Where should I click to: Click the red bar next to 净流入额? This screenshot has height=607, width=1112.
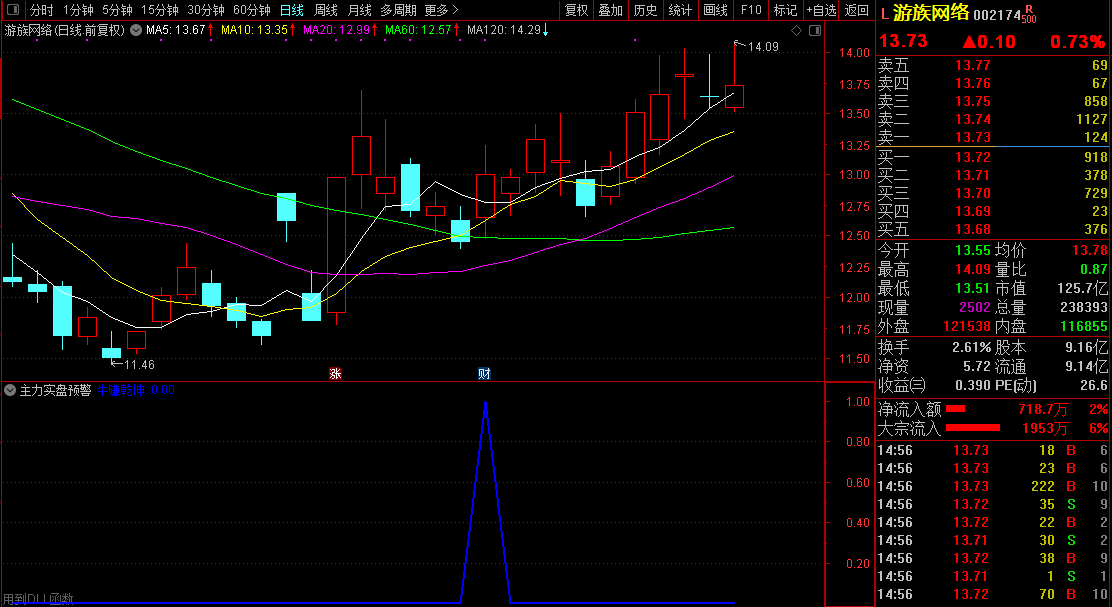point(956,409)
